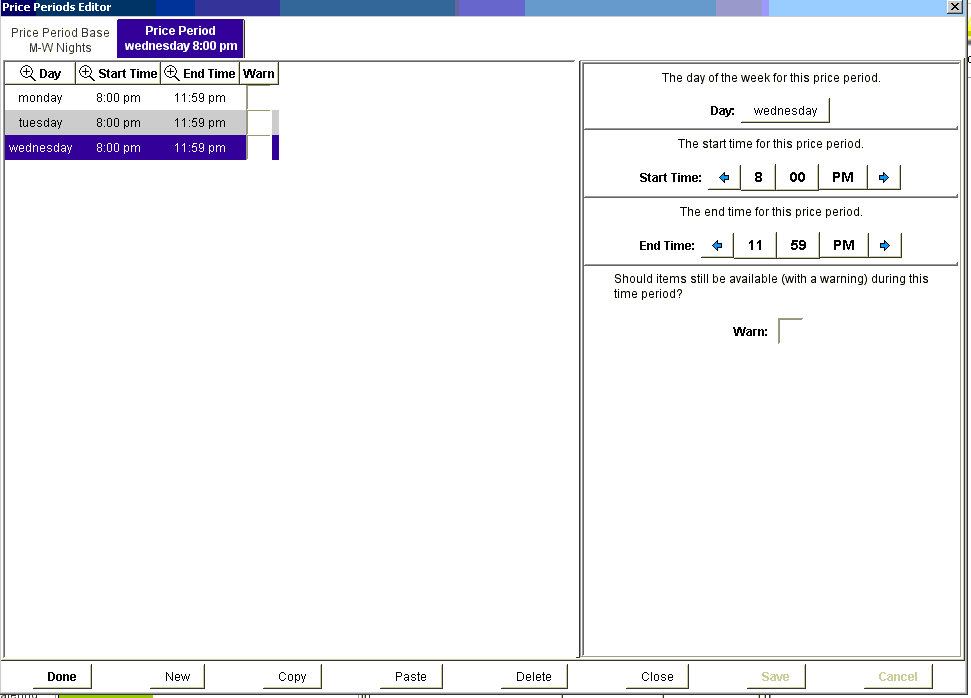Increase Start Time with the right arrow

[884, 178]
